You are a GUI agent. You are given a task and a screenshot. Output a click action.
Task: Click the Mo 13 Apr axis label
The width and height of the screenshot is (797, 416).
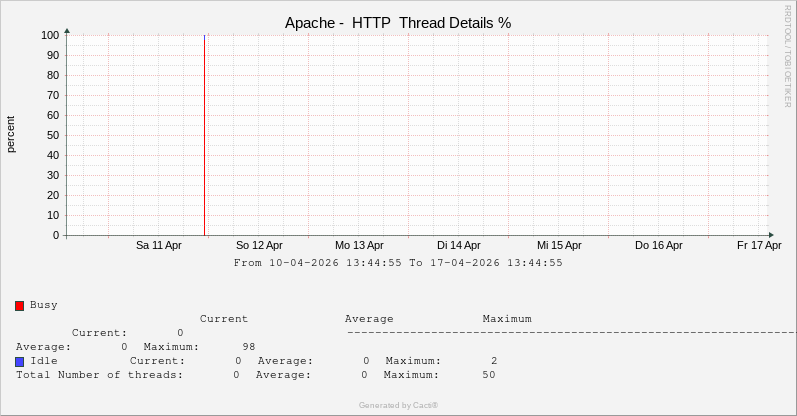coord(359,245)
